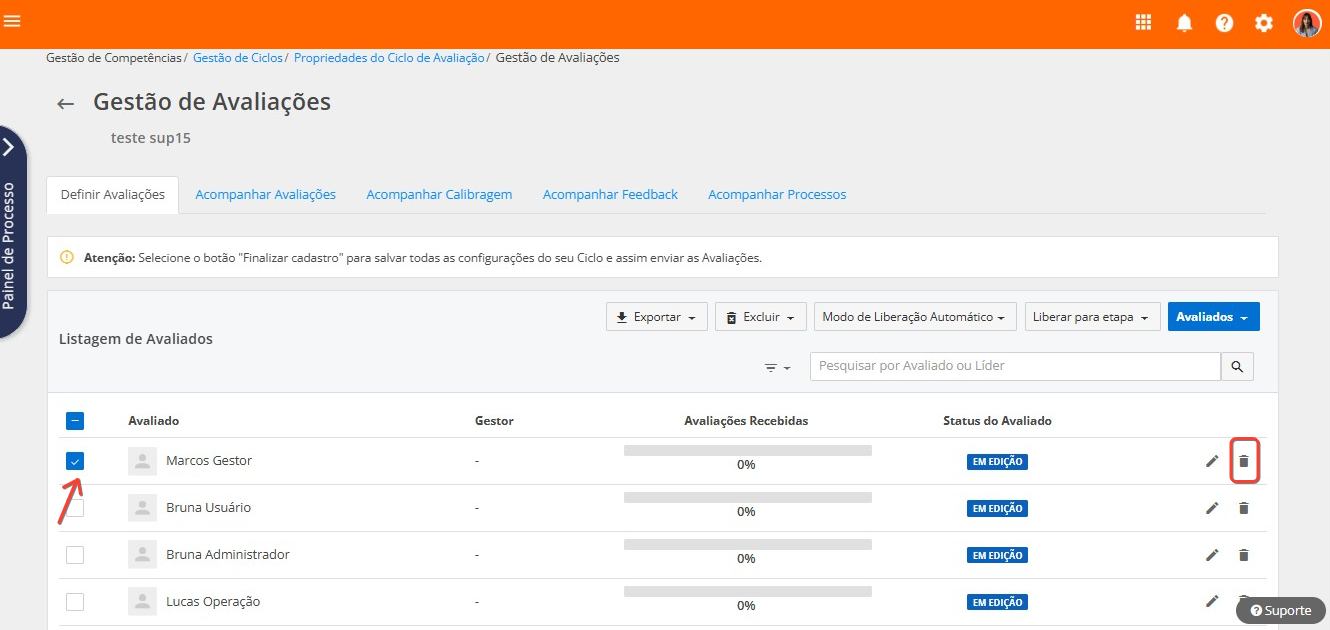
Task: Click the search magnifier button
Action: (1237, 367)
